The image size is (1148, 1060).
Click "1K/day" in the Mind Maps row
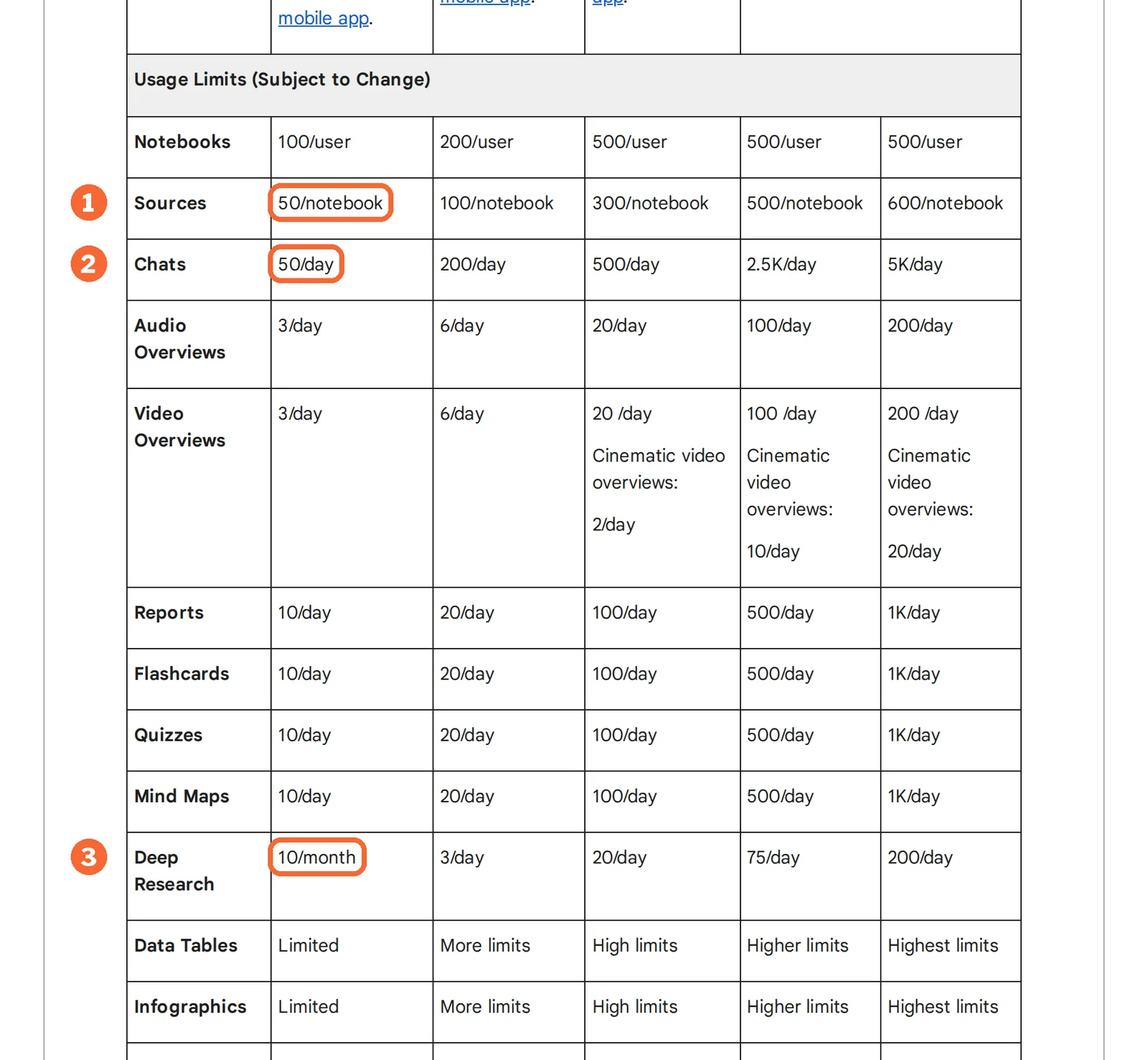coord(913,797)
